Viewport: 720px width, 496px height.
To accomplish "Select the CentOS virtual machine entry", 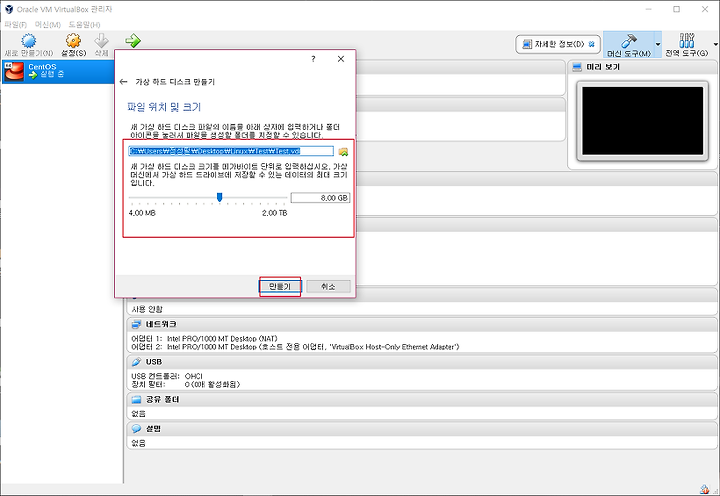I will pos(58,72).
